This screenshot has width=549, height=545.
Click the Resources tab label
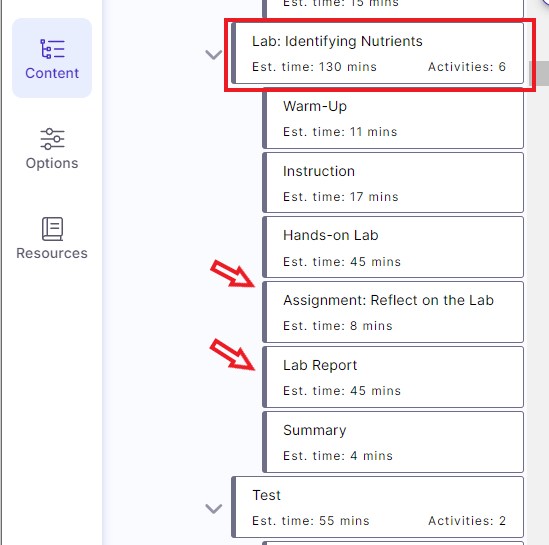tap(52, 253)
